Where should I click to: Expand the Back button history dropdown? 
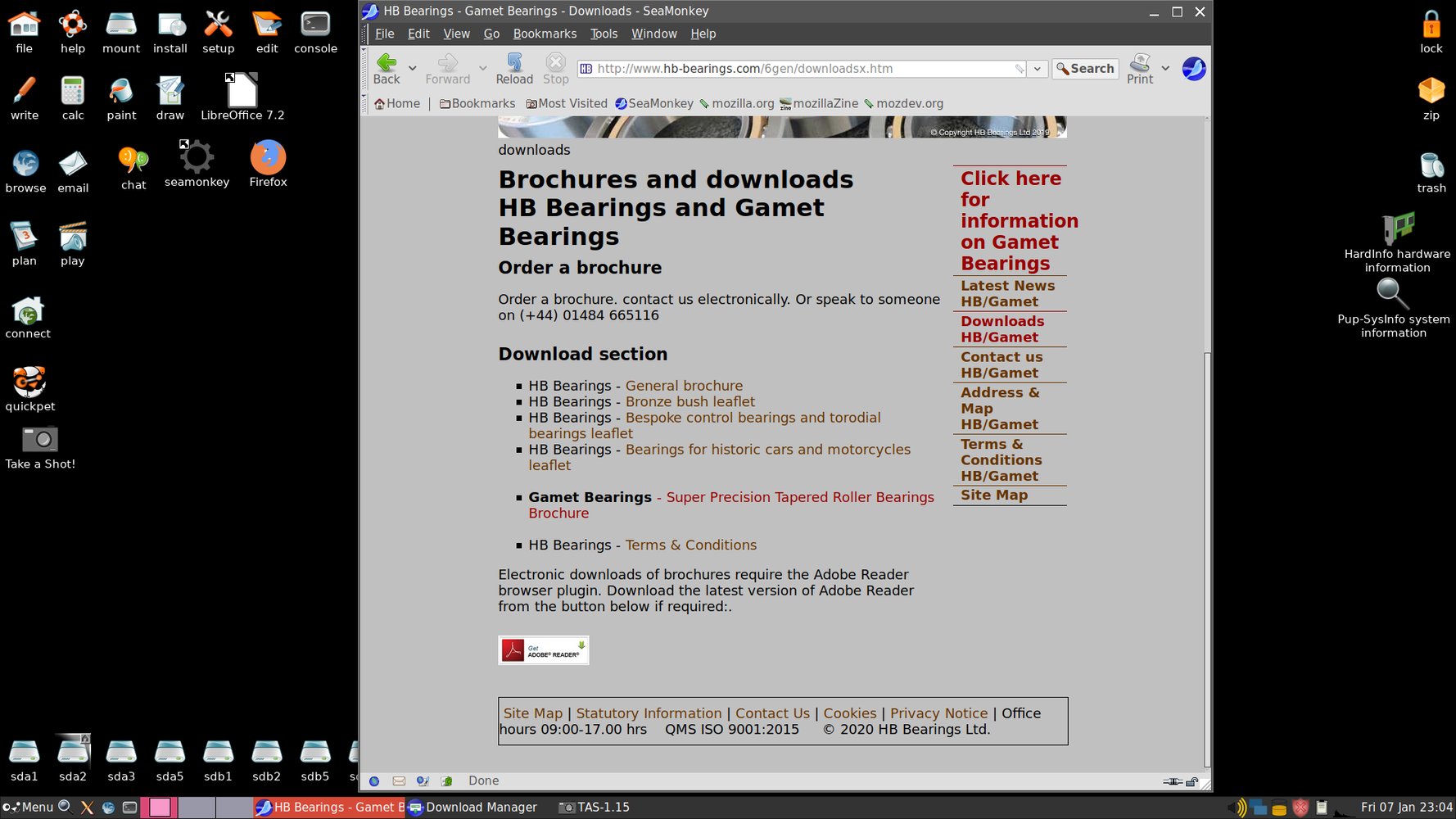tap(413, 69)
